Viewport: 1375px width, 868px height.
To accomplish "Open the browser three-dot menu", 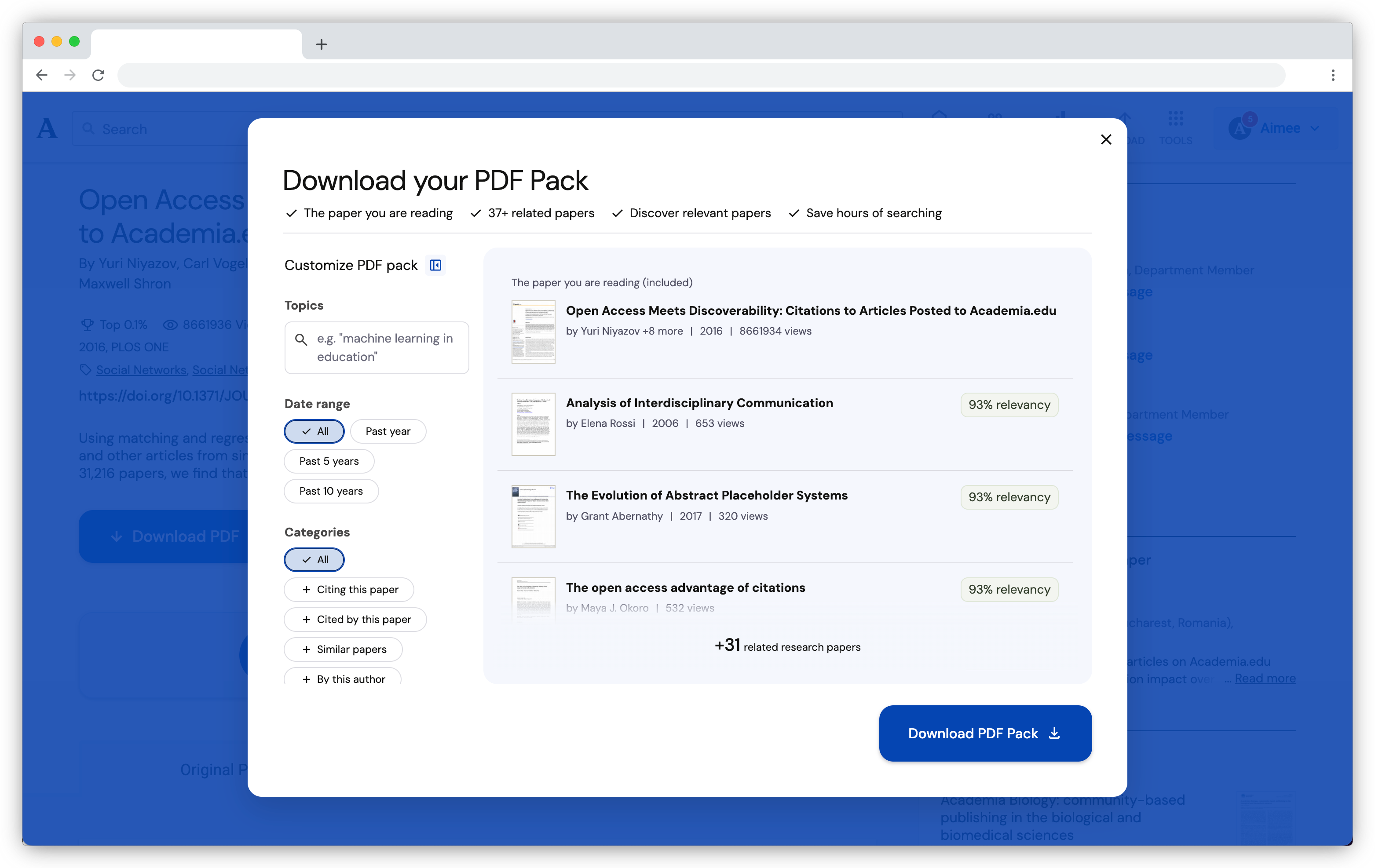I will (x=1333, y=75).
